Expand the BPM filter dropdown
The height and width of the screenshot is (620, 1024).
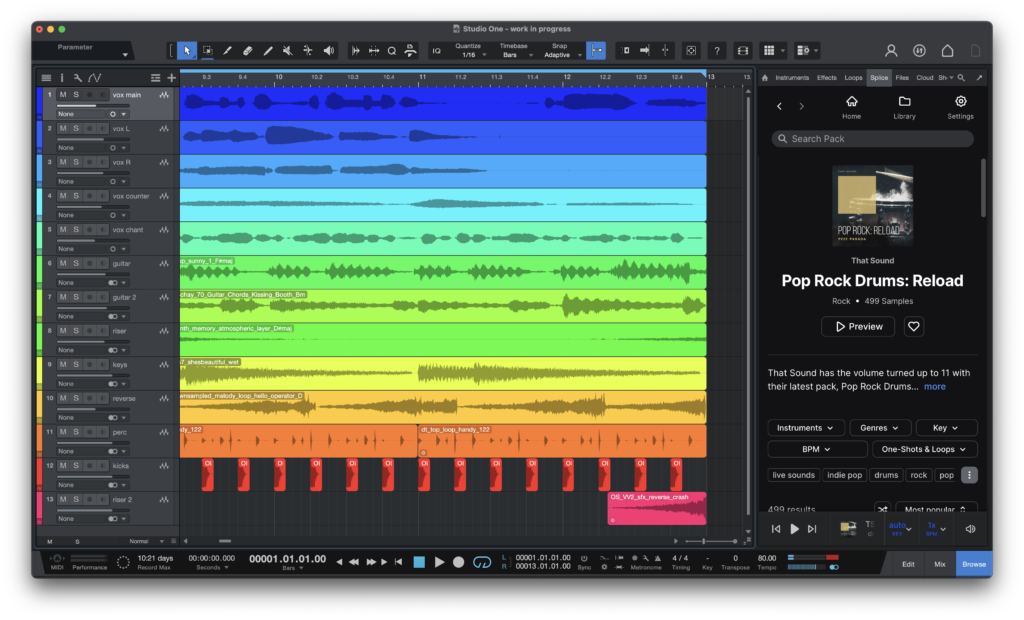(x=818, y=449)
